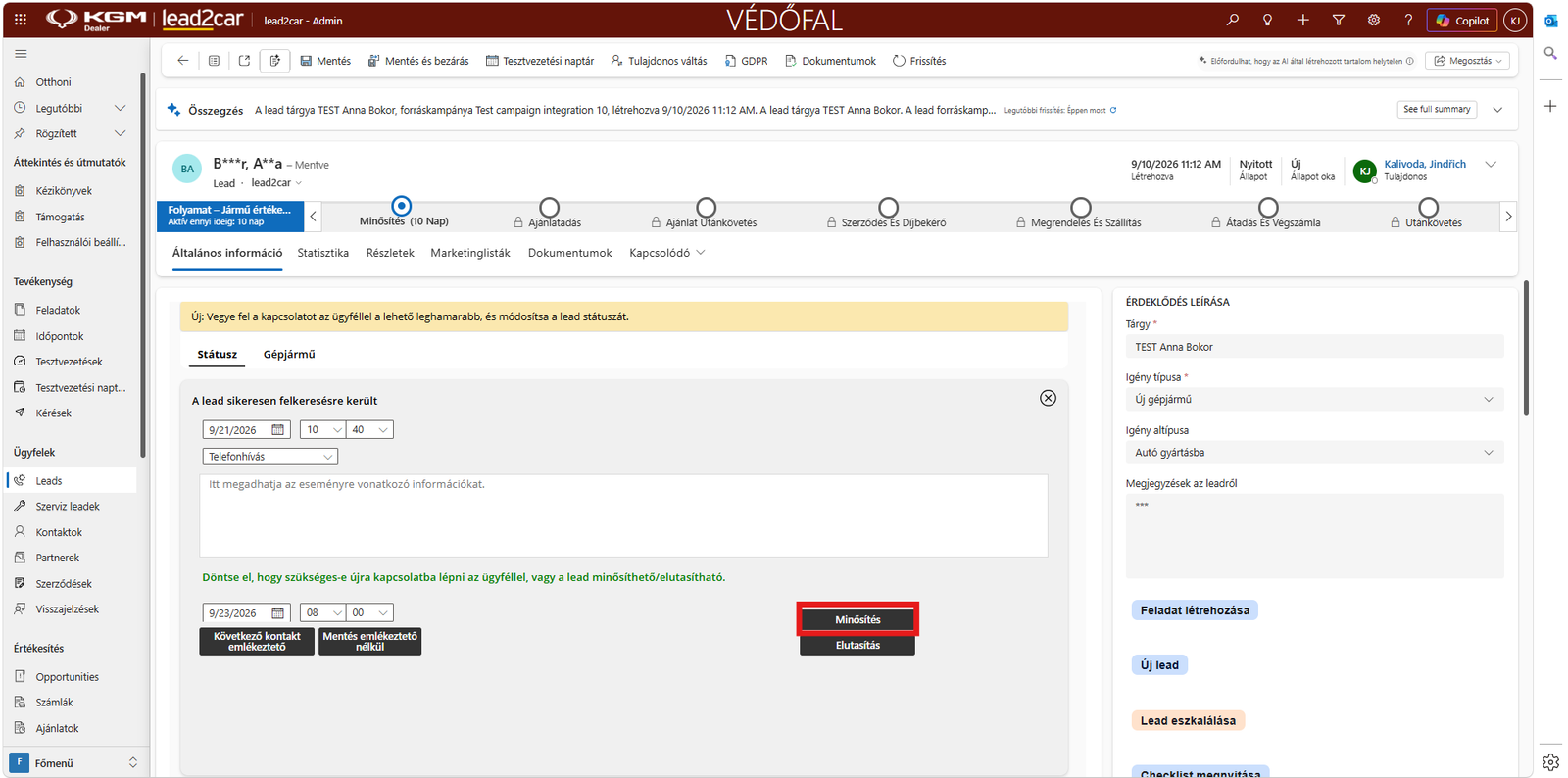Refresh the AI summary with the reload icon
Screen dimensions: 1568x778
(1113, 110)
